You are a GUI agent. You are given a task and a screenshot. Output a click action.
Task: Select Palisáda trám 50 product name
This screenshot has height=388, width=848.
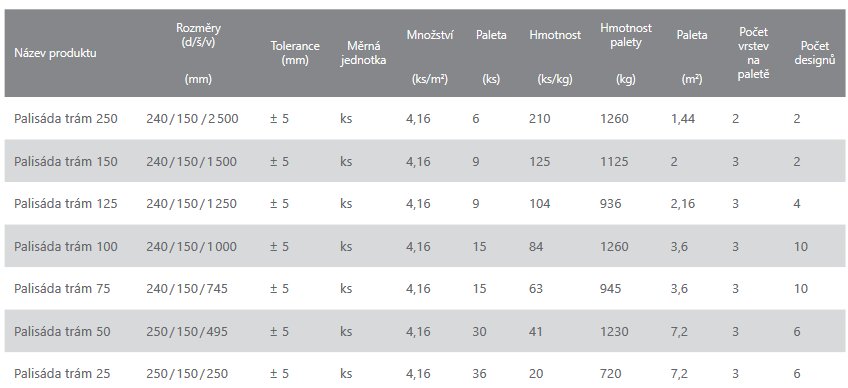(x=62, y=331)
